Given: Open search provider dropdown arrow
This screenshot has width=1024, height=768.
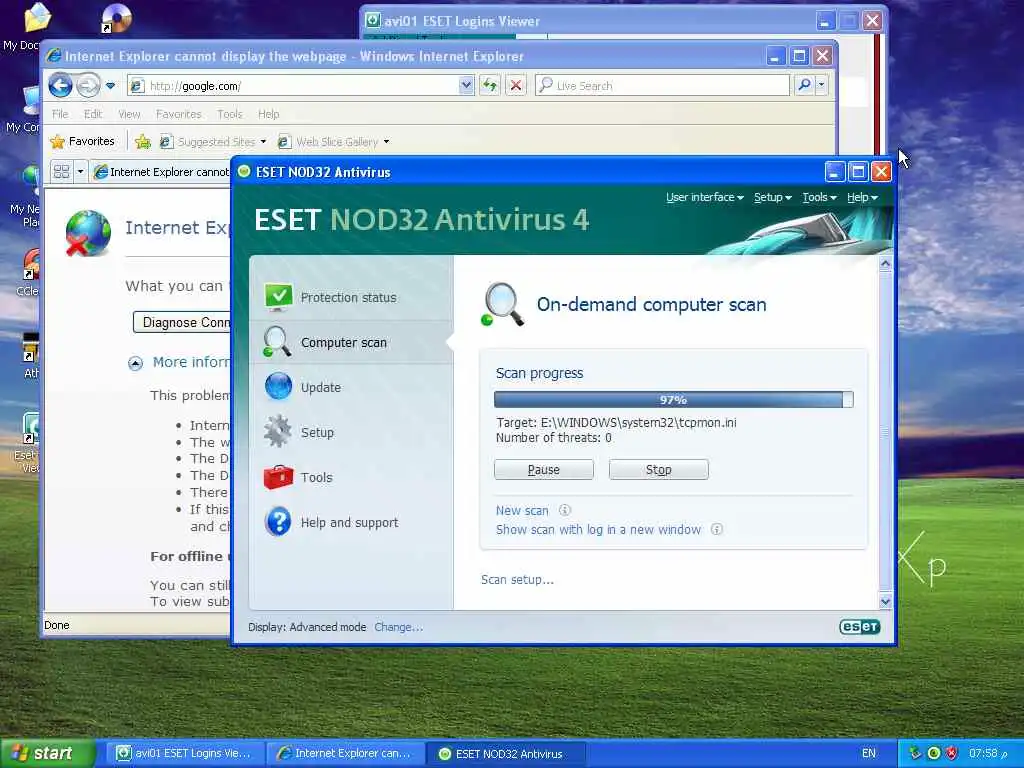Looking at the screenshot, I should [x=822, y=85].
